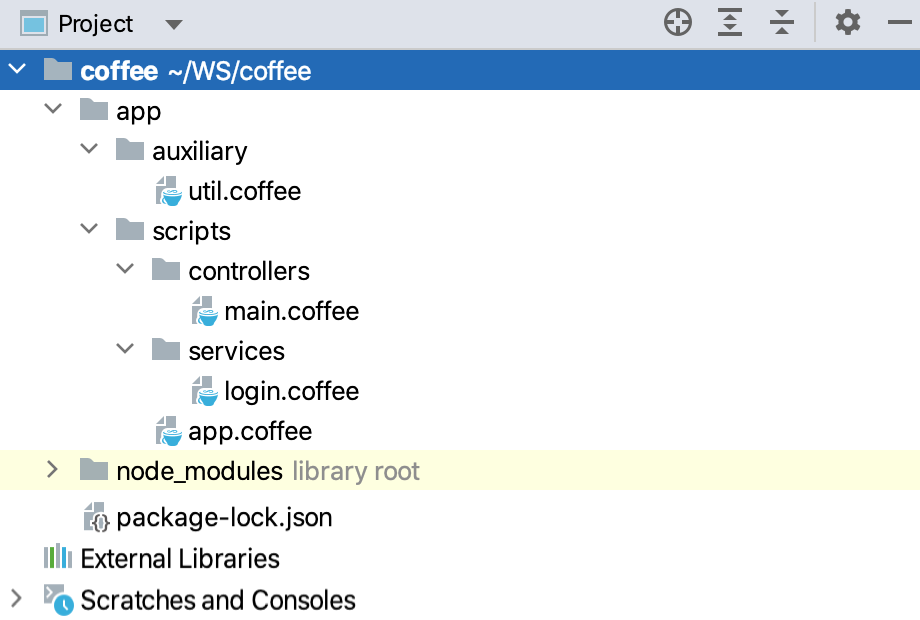The width and height of the screenshot is (920, 620).
Task: Select the services folder
Action: pos(237,351)
